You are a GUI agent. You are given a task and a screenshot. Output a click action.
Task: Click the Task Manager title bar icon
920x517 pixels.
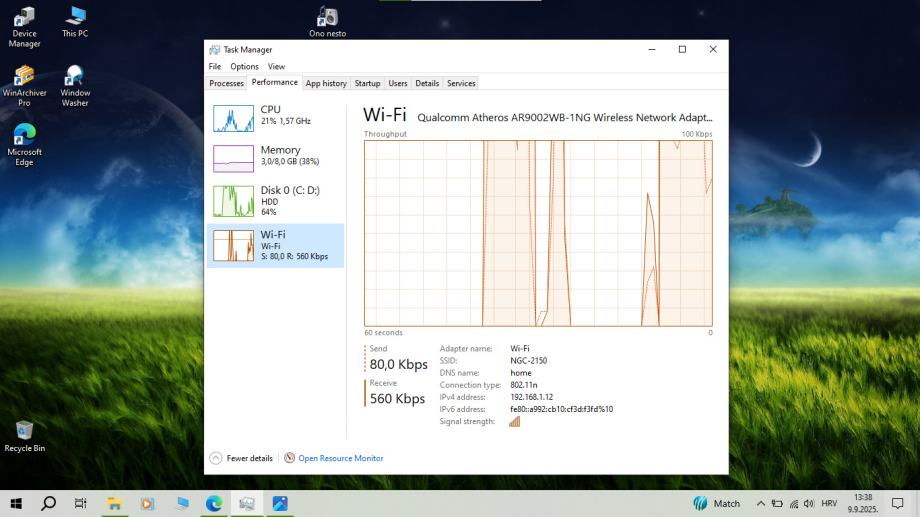point(215,50)
